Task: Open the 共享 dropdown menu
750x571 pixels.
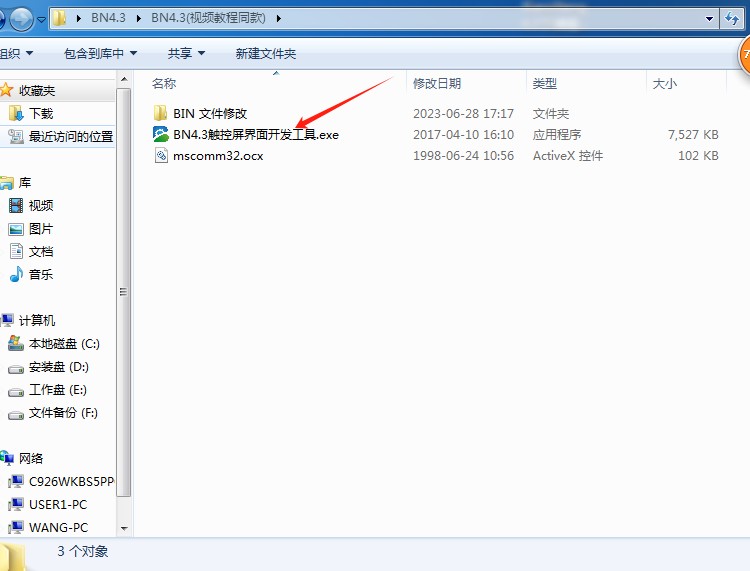Action: pos(186,54)
